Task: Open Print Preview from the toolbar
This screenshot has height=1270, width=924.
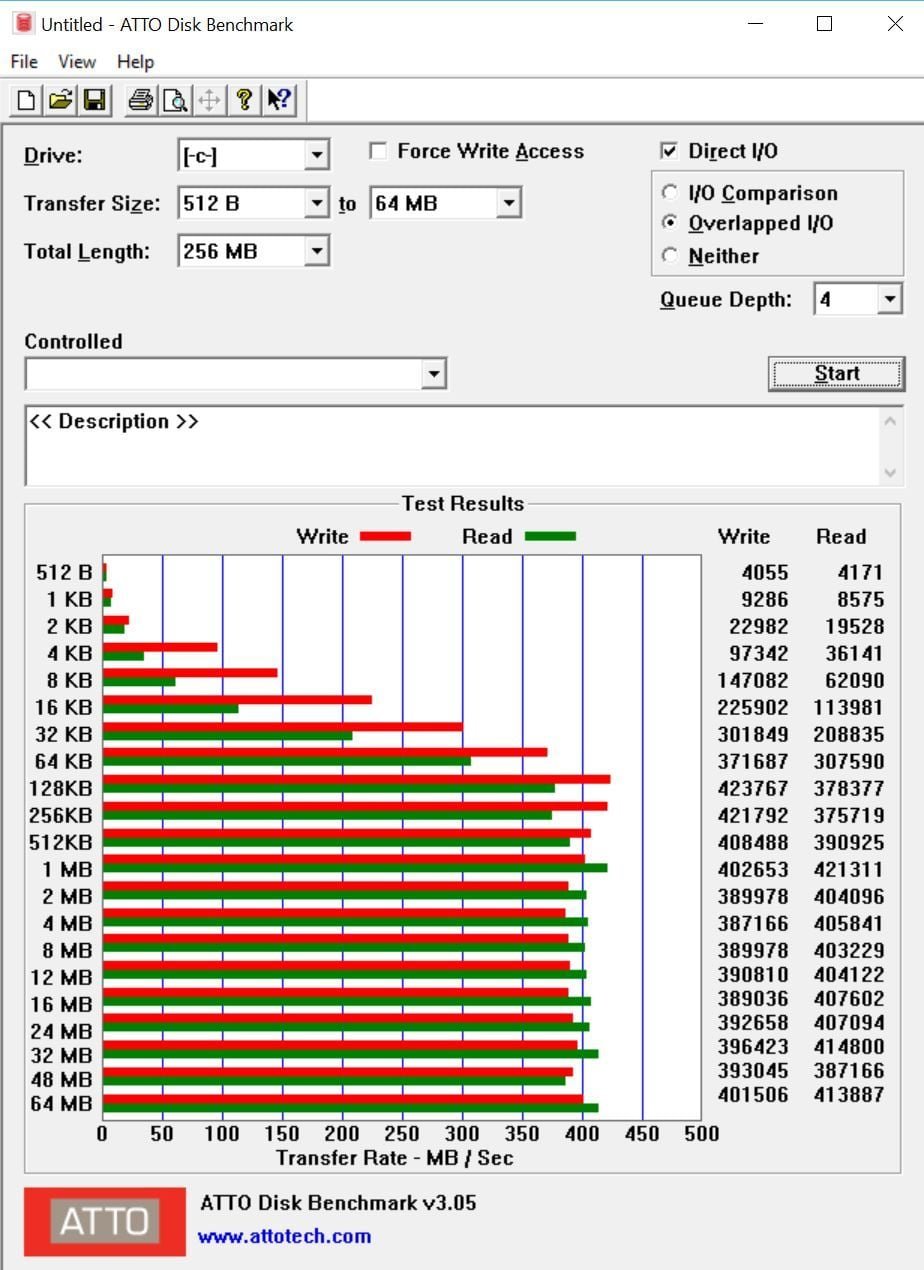Action: 175,100
